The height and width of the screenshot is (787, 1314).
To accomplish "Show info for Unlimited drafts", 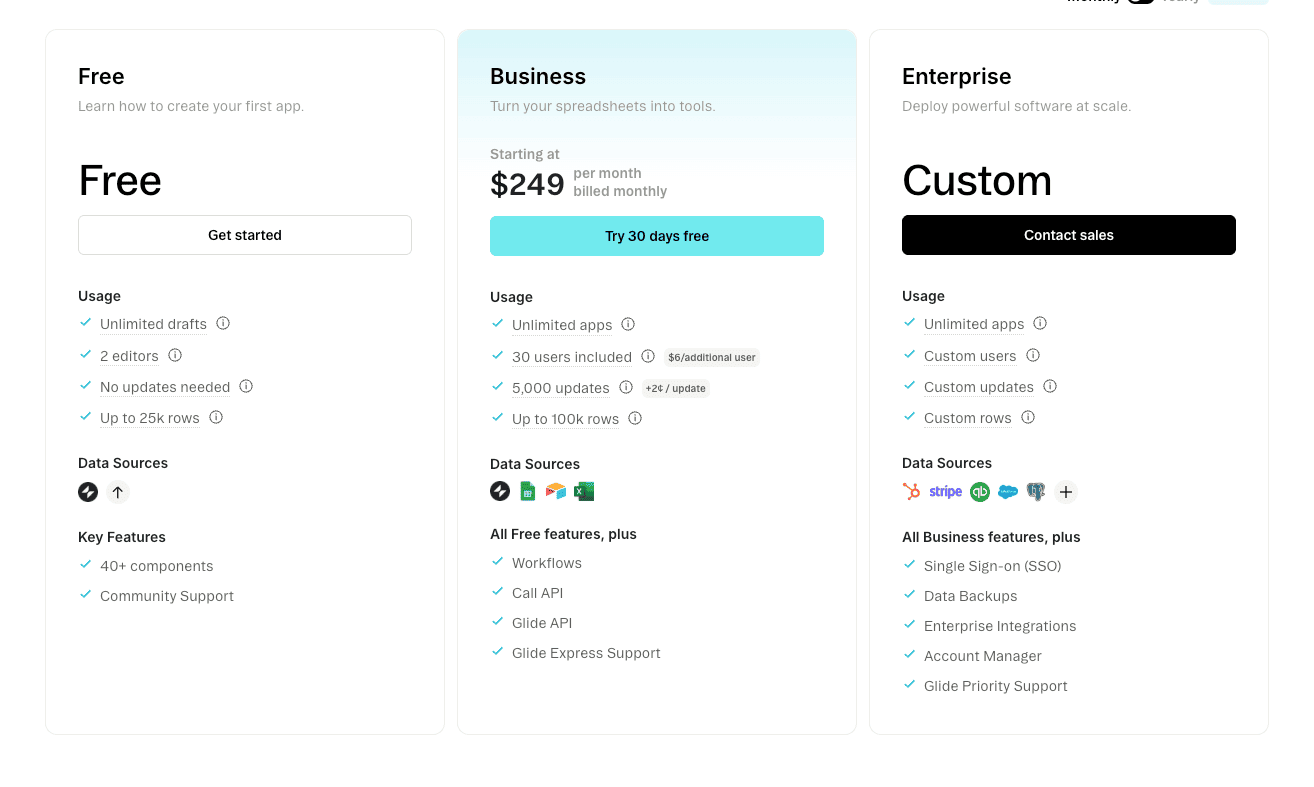I will pyautogui.click(x=223, y=323).
